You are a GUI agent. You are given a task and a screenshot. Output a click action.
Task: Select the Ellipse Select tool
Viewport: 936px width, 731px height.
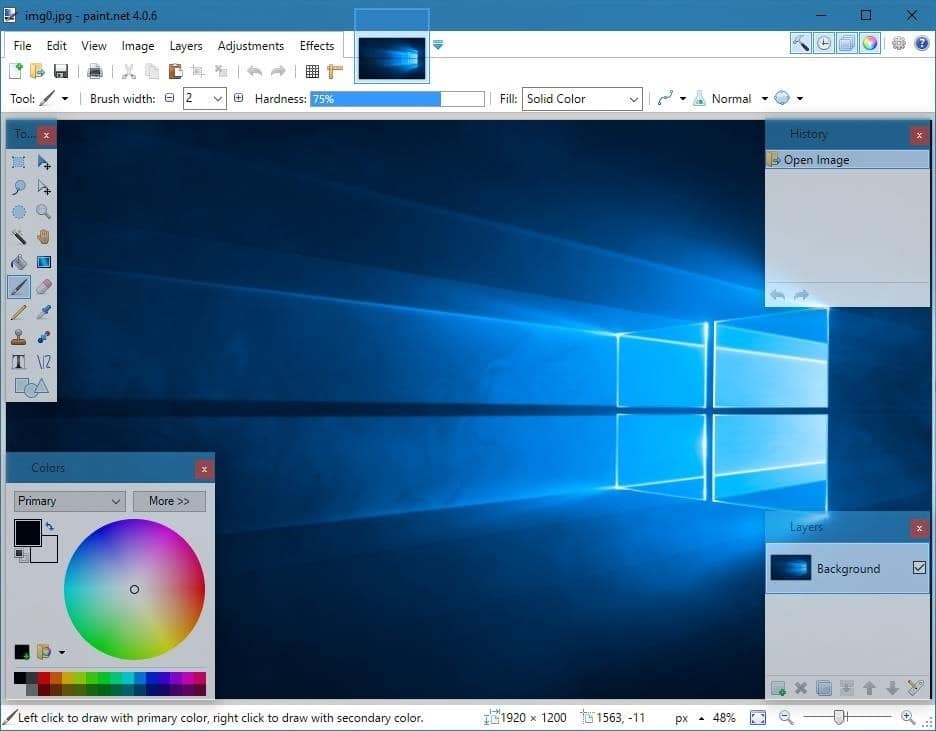tap(18, 211)
